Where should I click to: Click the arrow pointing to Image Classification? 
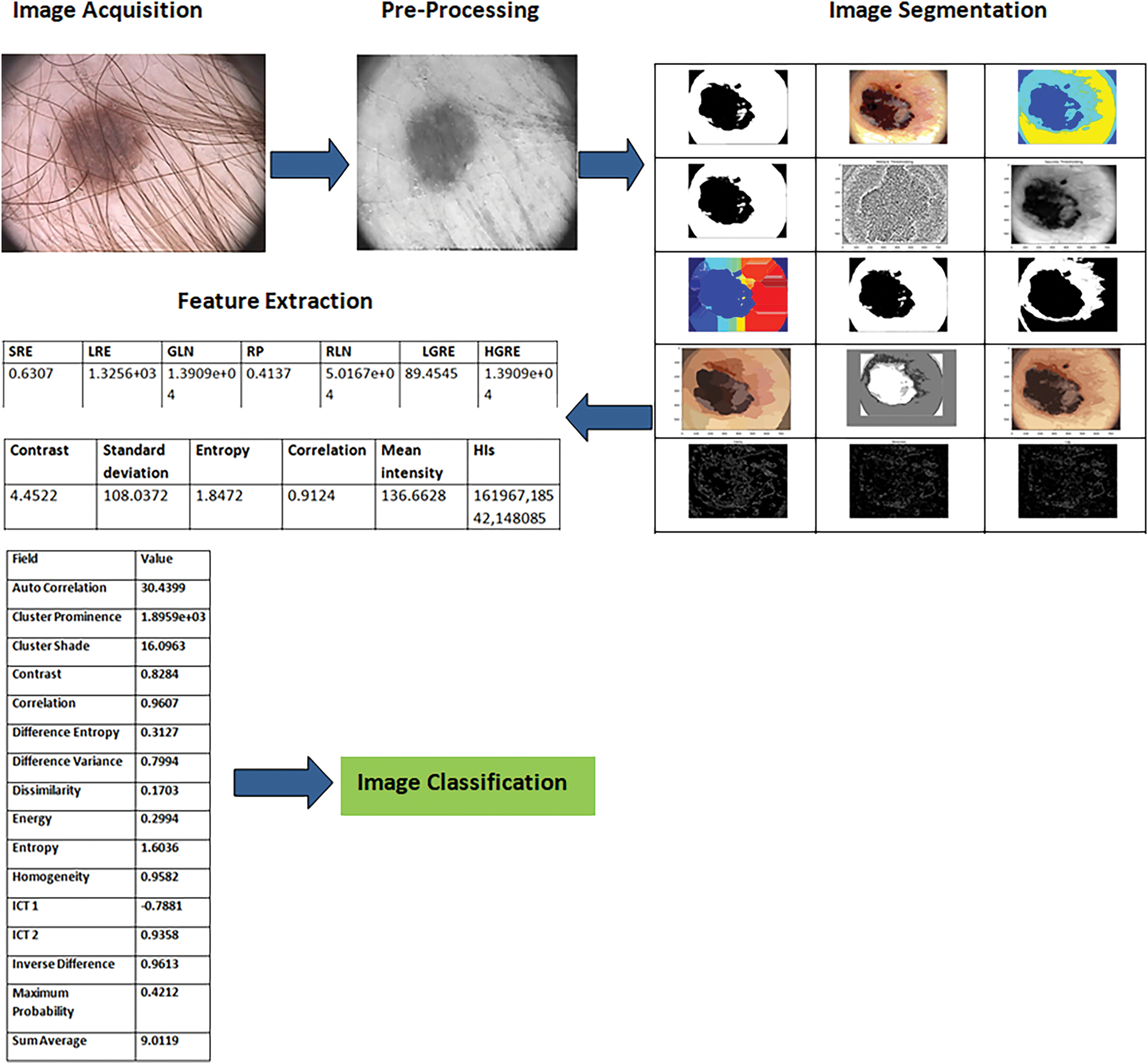(x=282, y=782)
